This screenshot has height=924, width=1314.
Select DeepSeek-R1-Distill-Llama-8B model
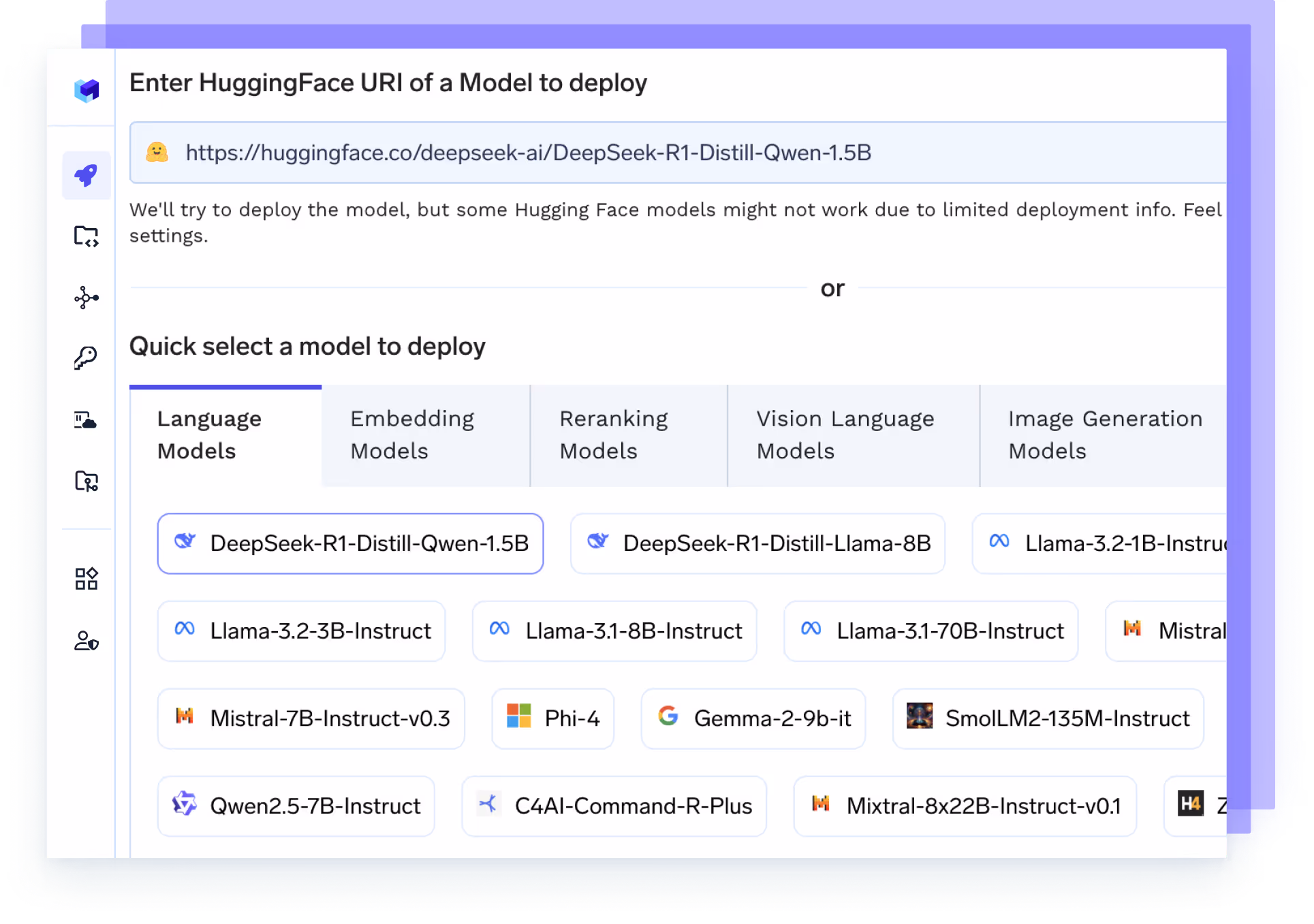click(x=757, y=543)
